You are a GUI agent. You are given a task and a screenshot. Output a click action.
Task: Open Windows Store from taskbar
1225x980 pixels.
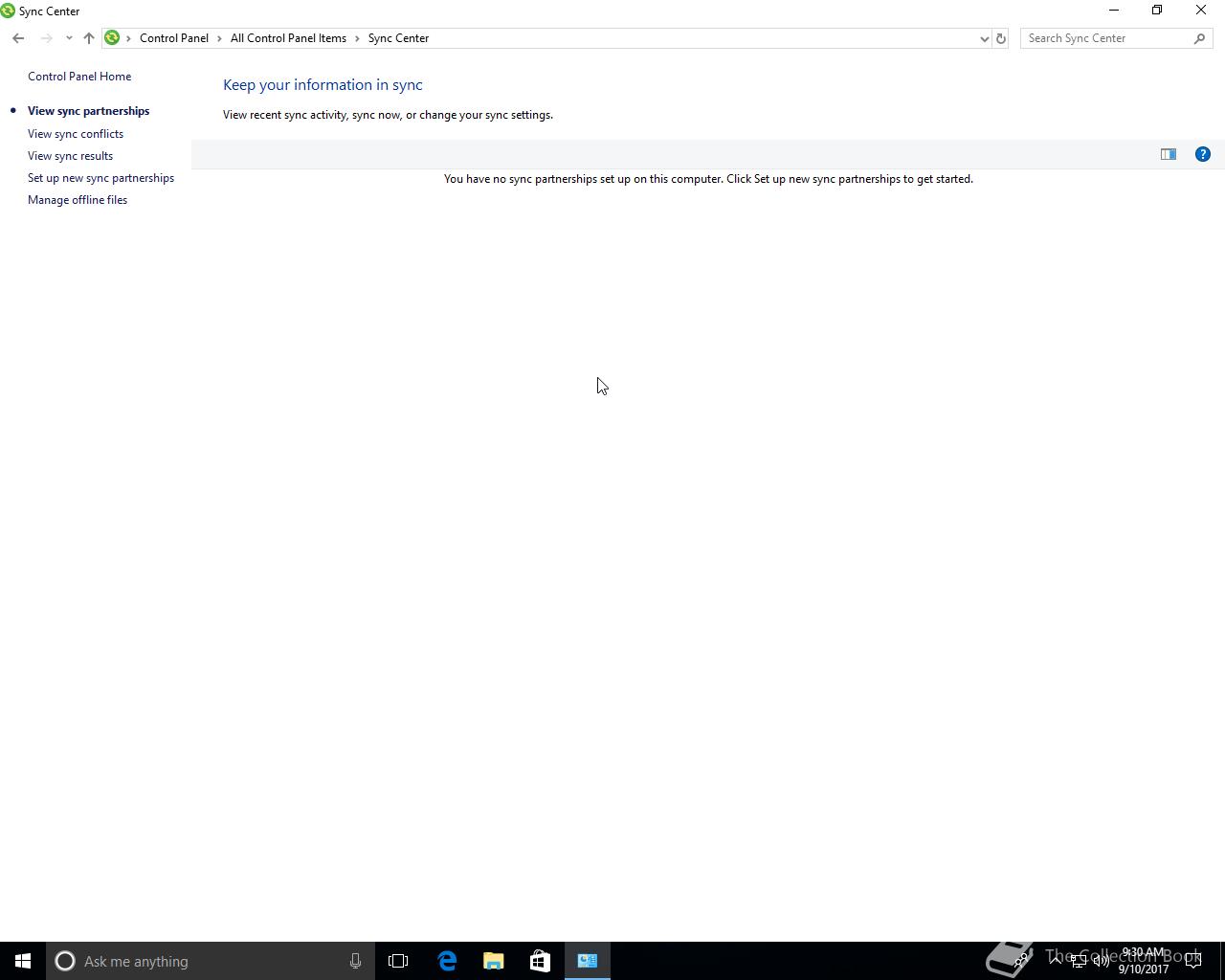click(540, 961)
